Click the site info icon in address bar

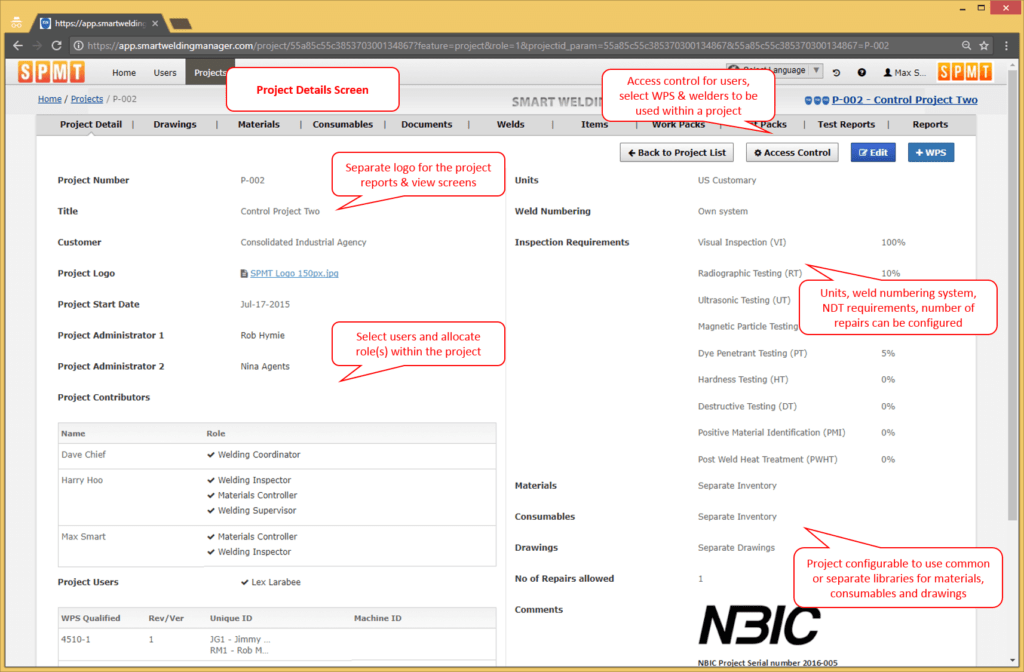point(78,46)
